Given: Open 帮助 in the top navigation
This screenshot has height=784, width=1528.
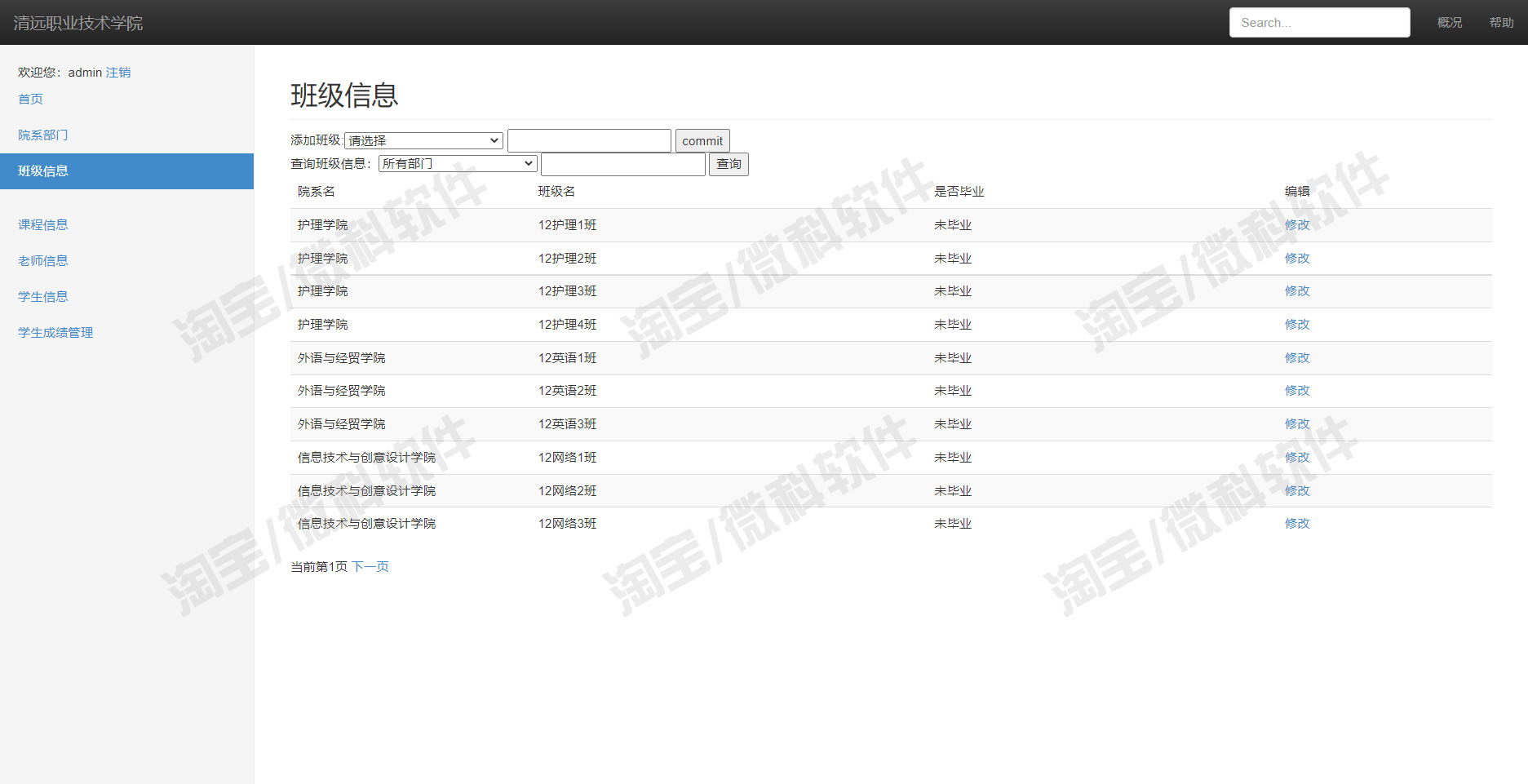Looking at the screenshot, I should (x=1501, y=23).
